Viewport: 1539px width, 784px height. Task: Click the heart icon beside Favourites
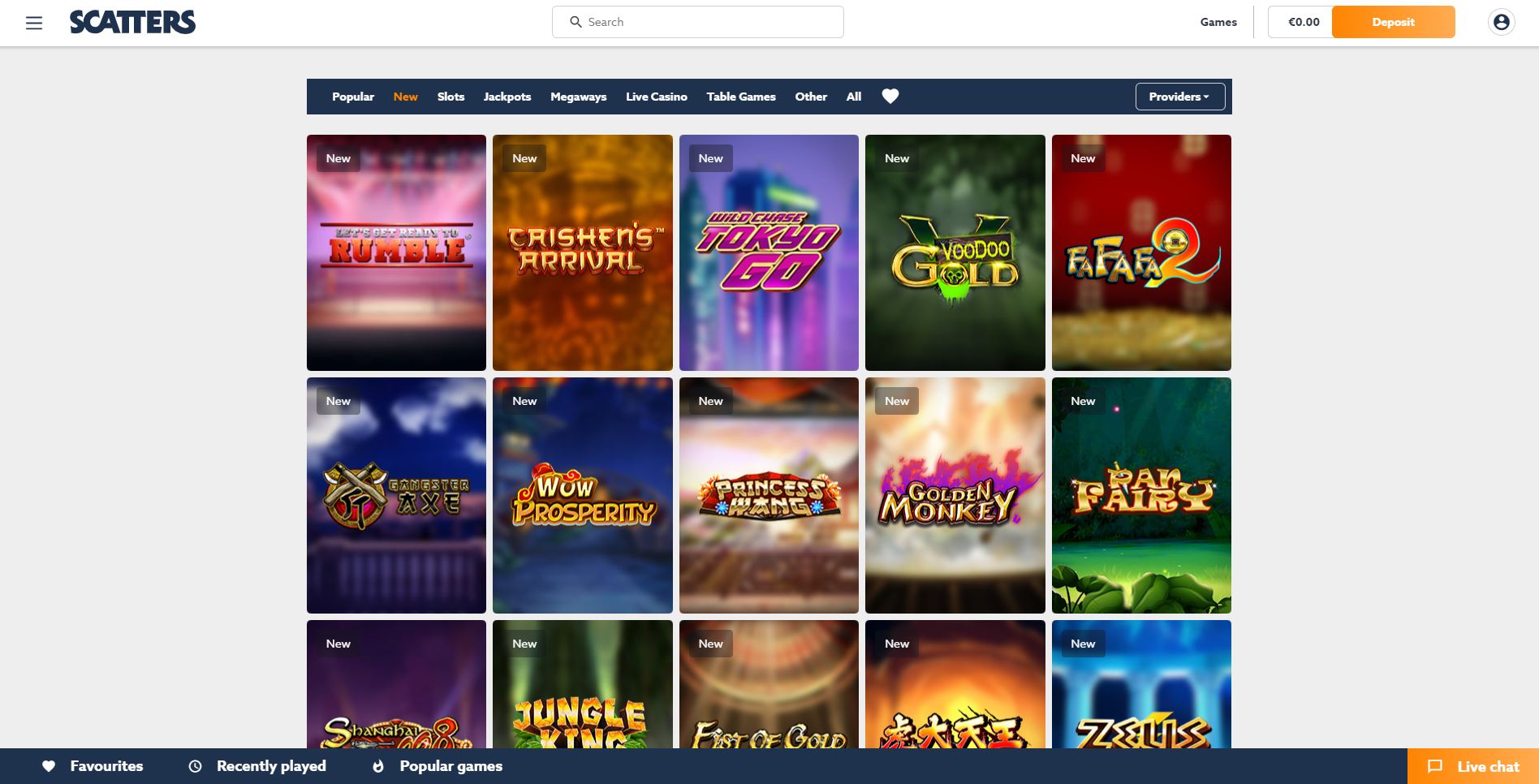(49, 766)
